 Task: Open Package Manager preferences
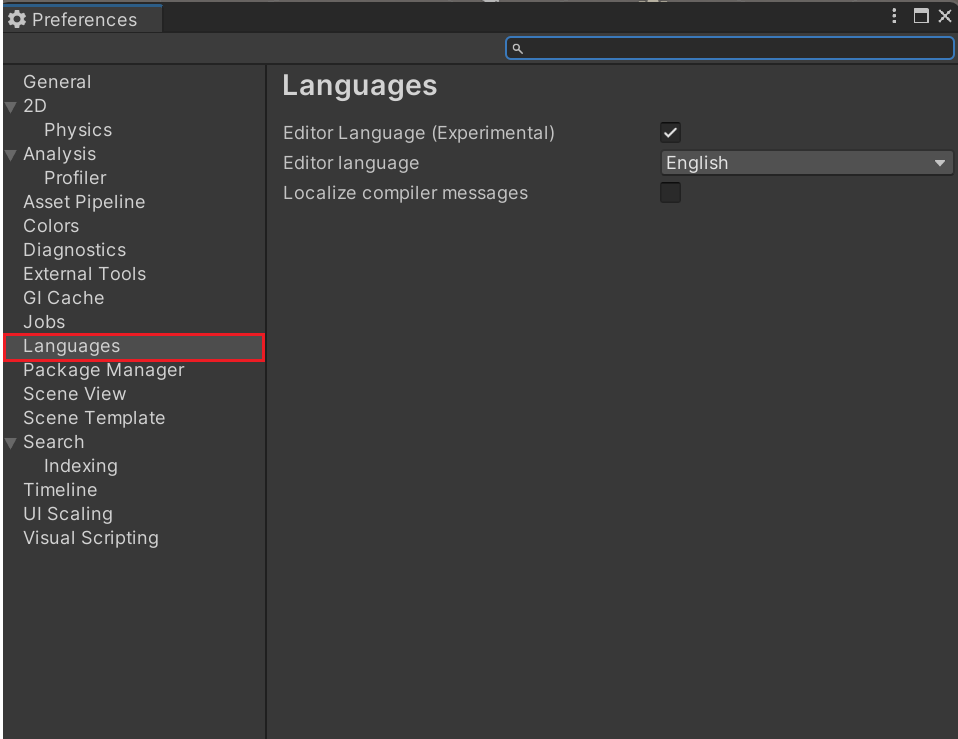click(104, 370)
